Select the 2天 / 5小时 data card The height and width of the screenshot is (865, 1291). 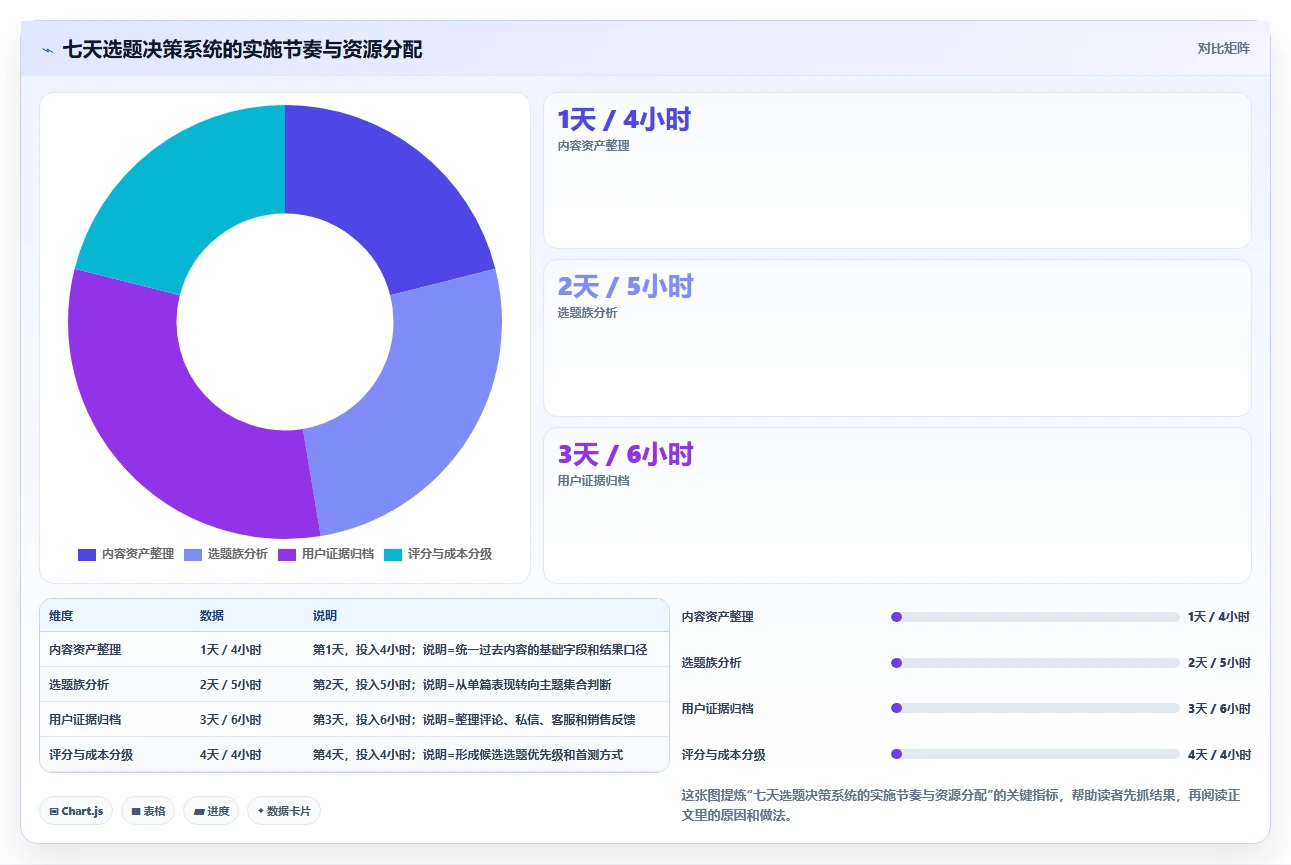click(x=897, y=338)
